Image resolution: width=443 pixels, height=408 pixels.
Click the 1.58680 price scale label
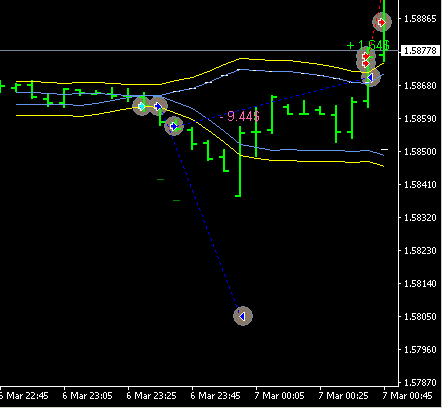[x=420, y=86]
